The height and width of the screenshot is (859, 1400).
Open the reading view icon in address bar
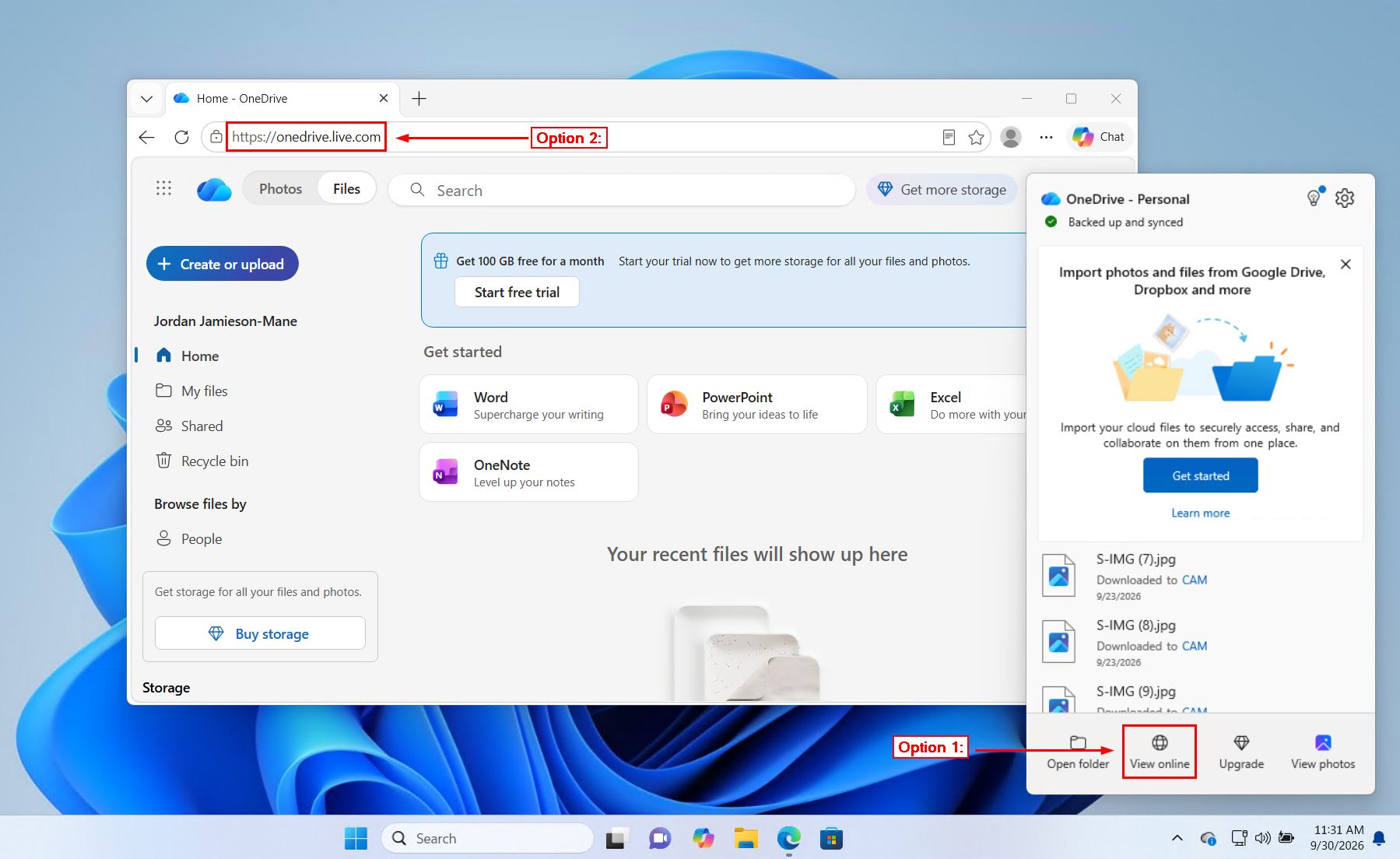[x=949, y=138]
